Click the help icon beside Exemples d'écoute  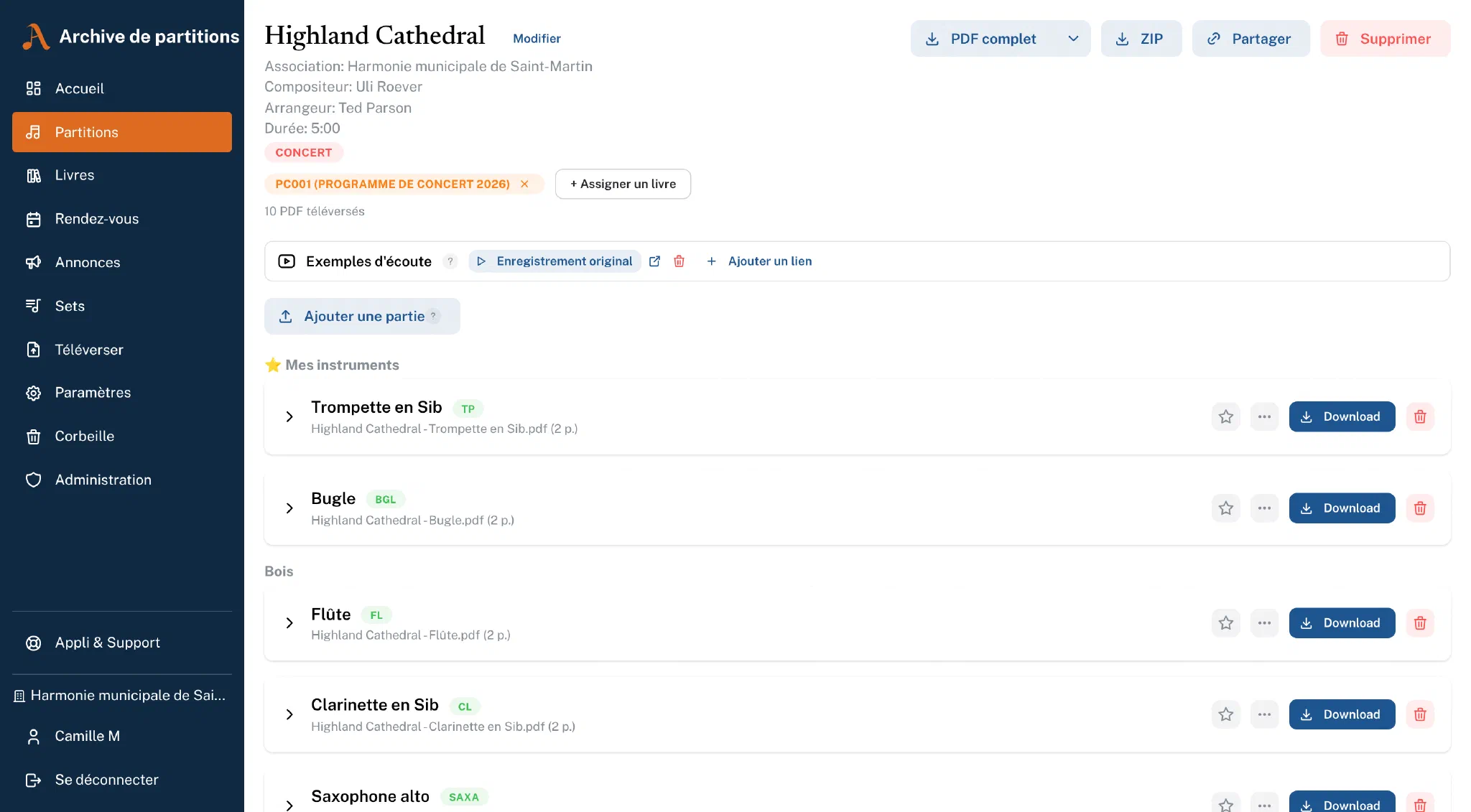coord(450,261)
